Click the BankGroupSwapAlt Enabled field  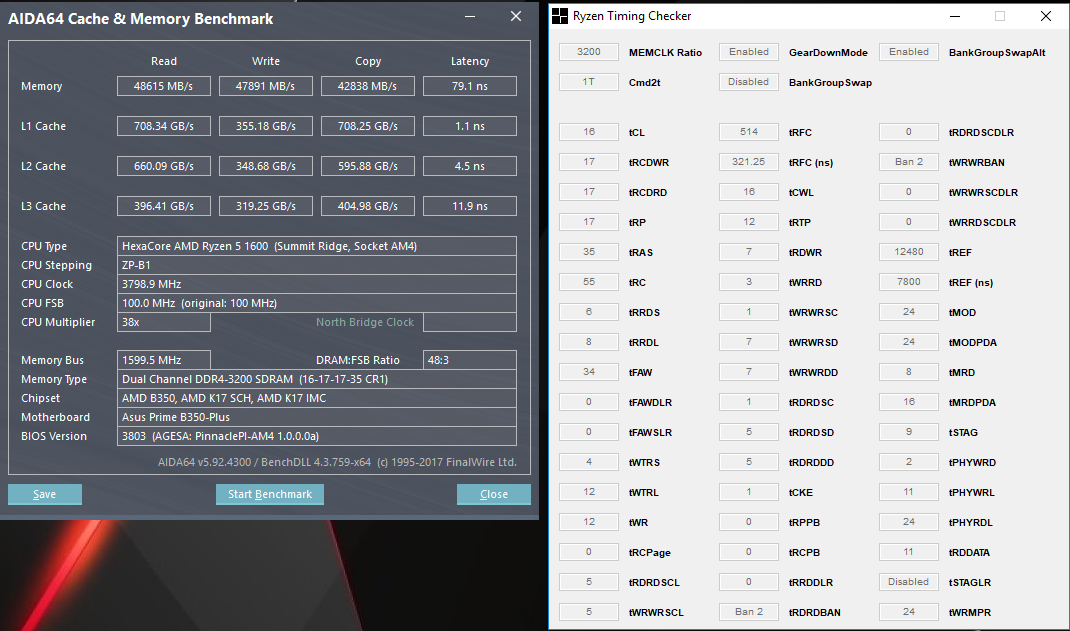[909, 52]
